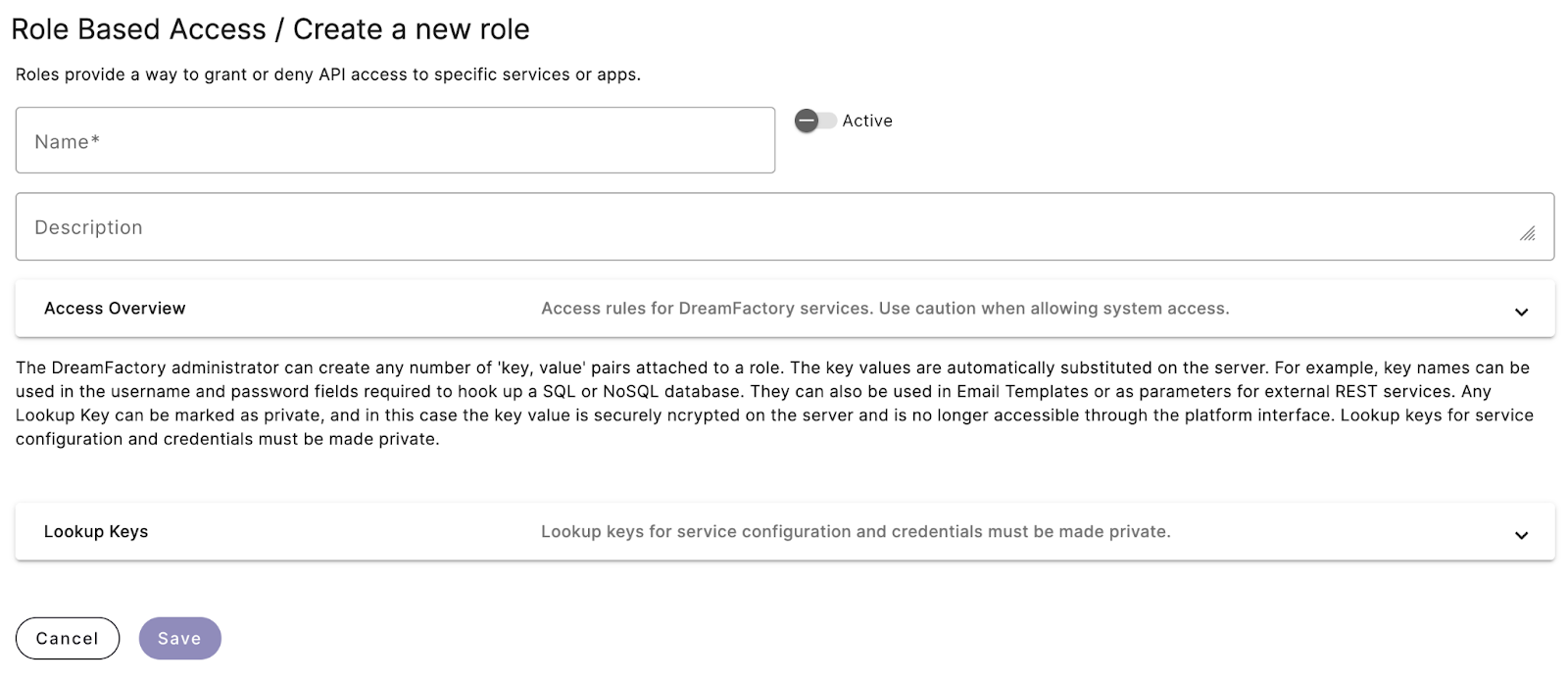Click 'Lookup keys for service configuration' description

click(856, 531)
